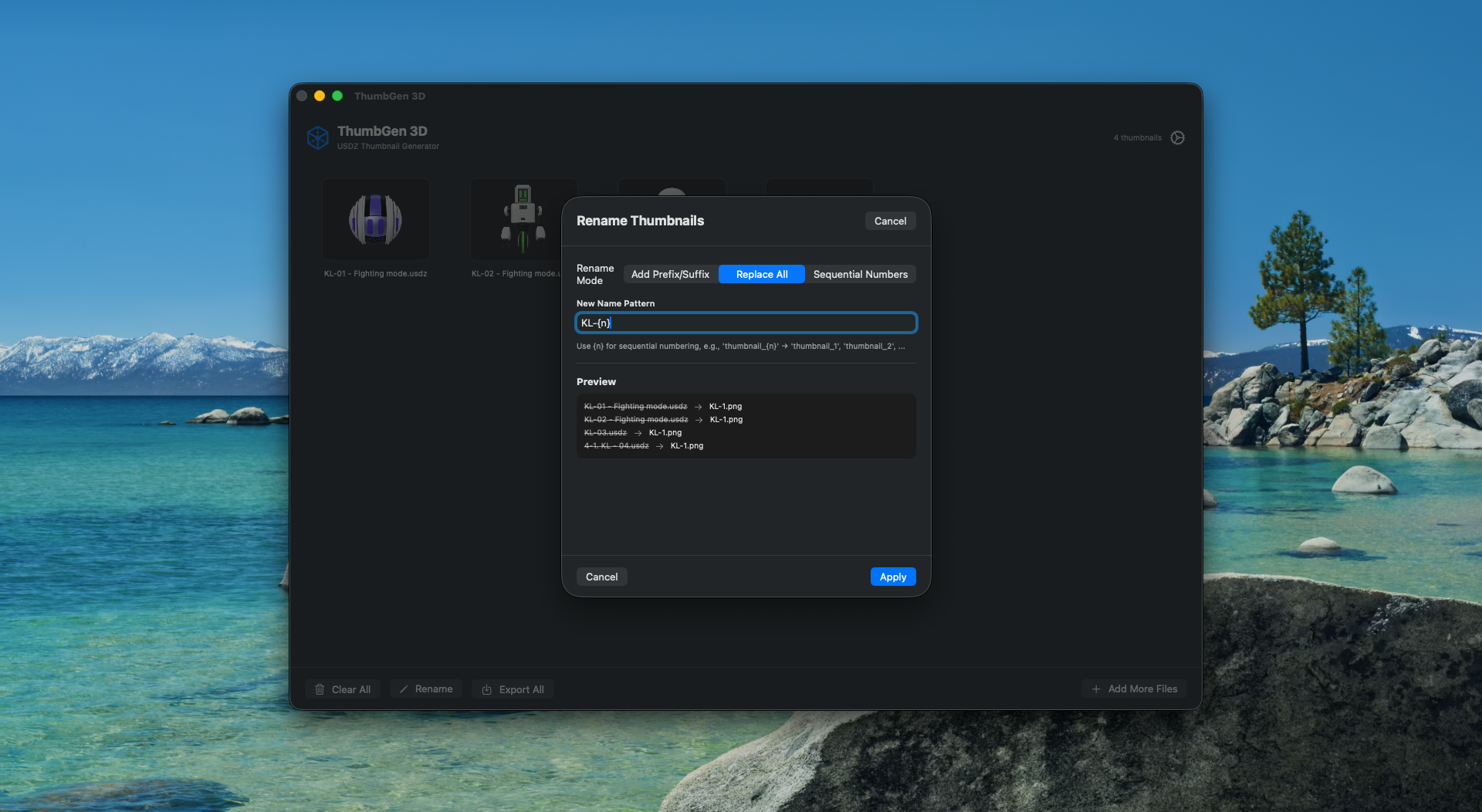The height and width of the screenshot is (812, 1482).
Task: Click the plus icon on Add More Files
Action: pyautogui.click(x=1096, y=689)
